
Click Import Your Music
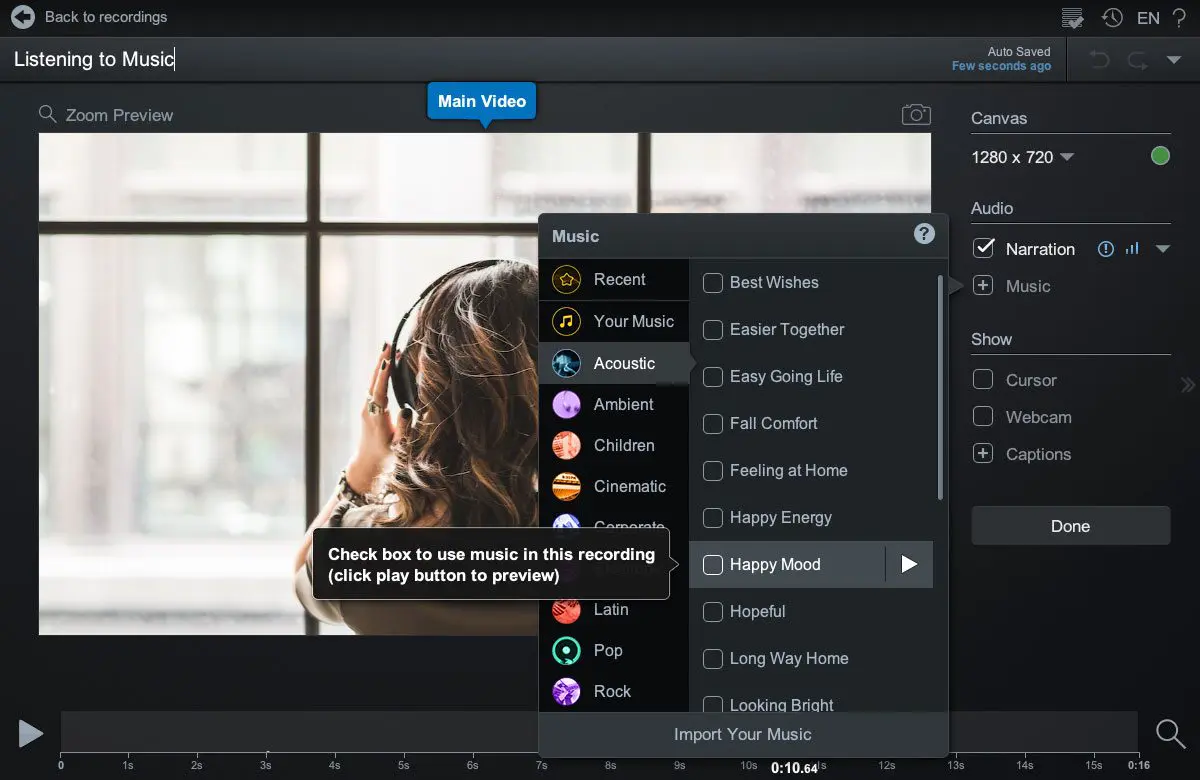tap(743, 734)
